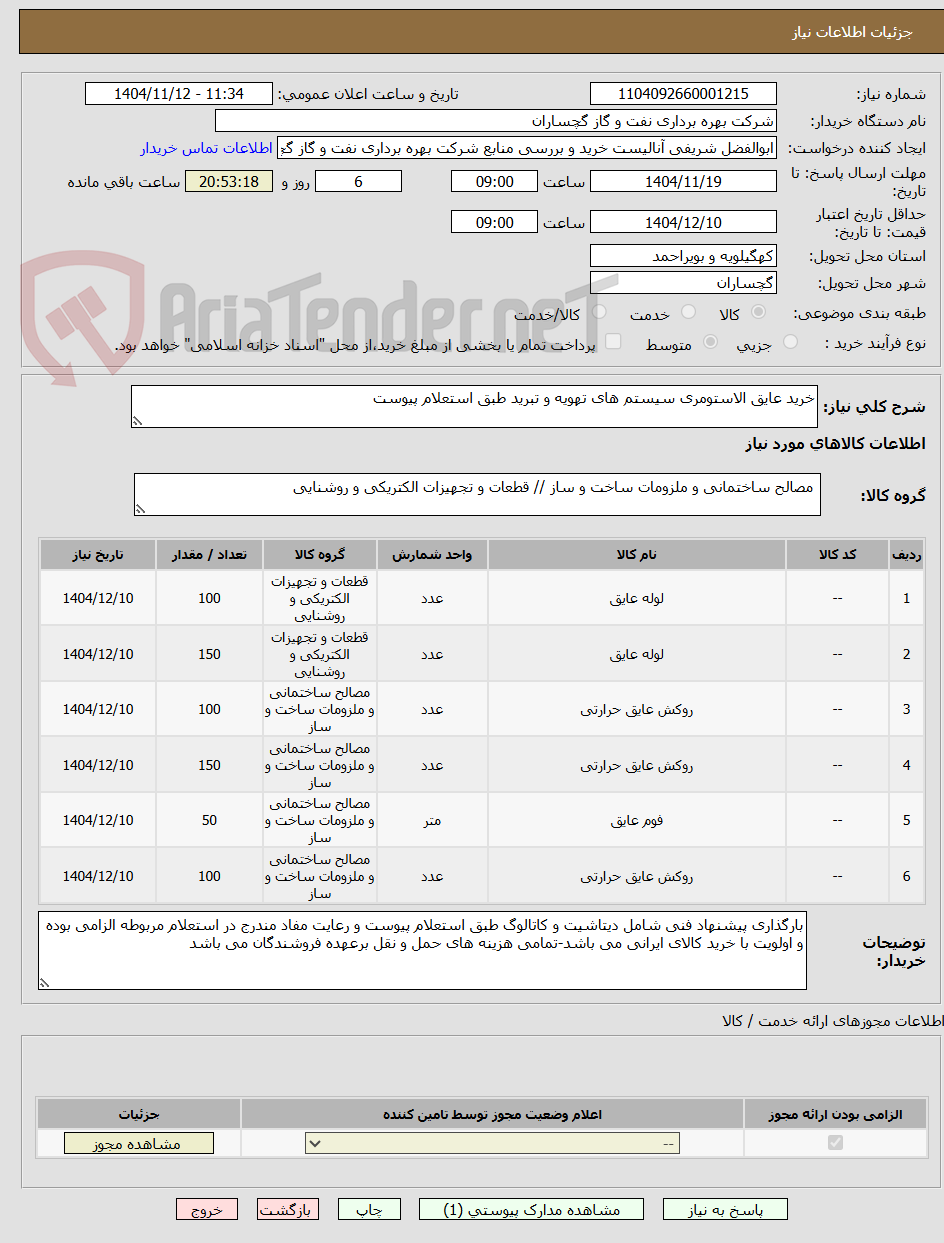
Task: Click the نام کالا column header
Action: [637, 554]
